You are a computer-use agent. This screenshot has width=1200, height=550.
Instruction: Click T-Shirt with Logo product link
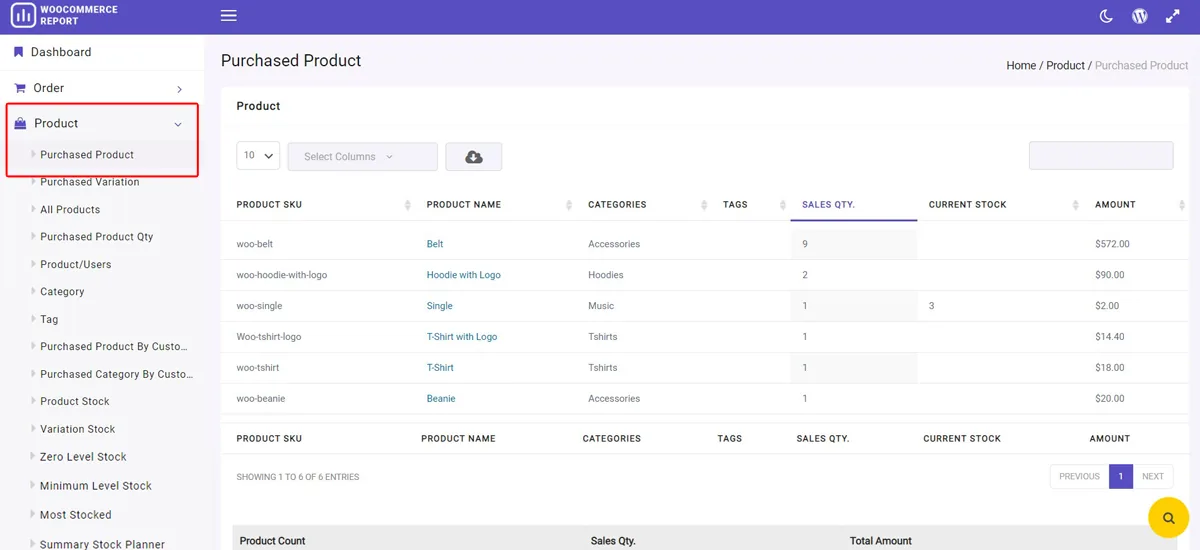click(462, 337)
